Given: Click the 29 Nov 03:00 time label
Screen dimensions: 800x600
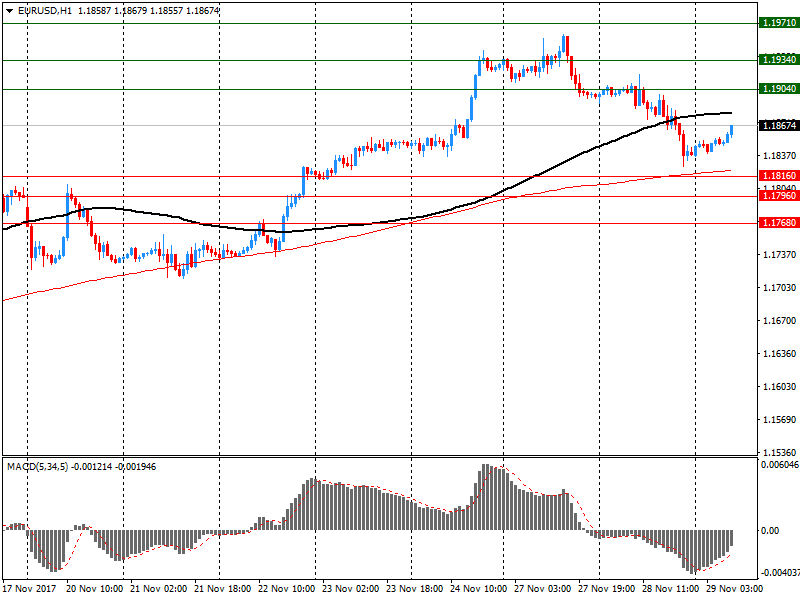Looking at the screenshot, I should (735, 589).
